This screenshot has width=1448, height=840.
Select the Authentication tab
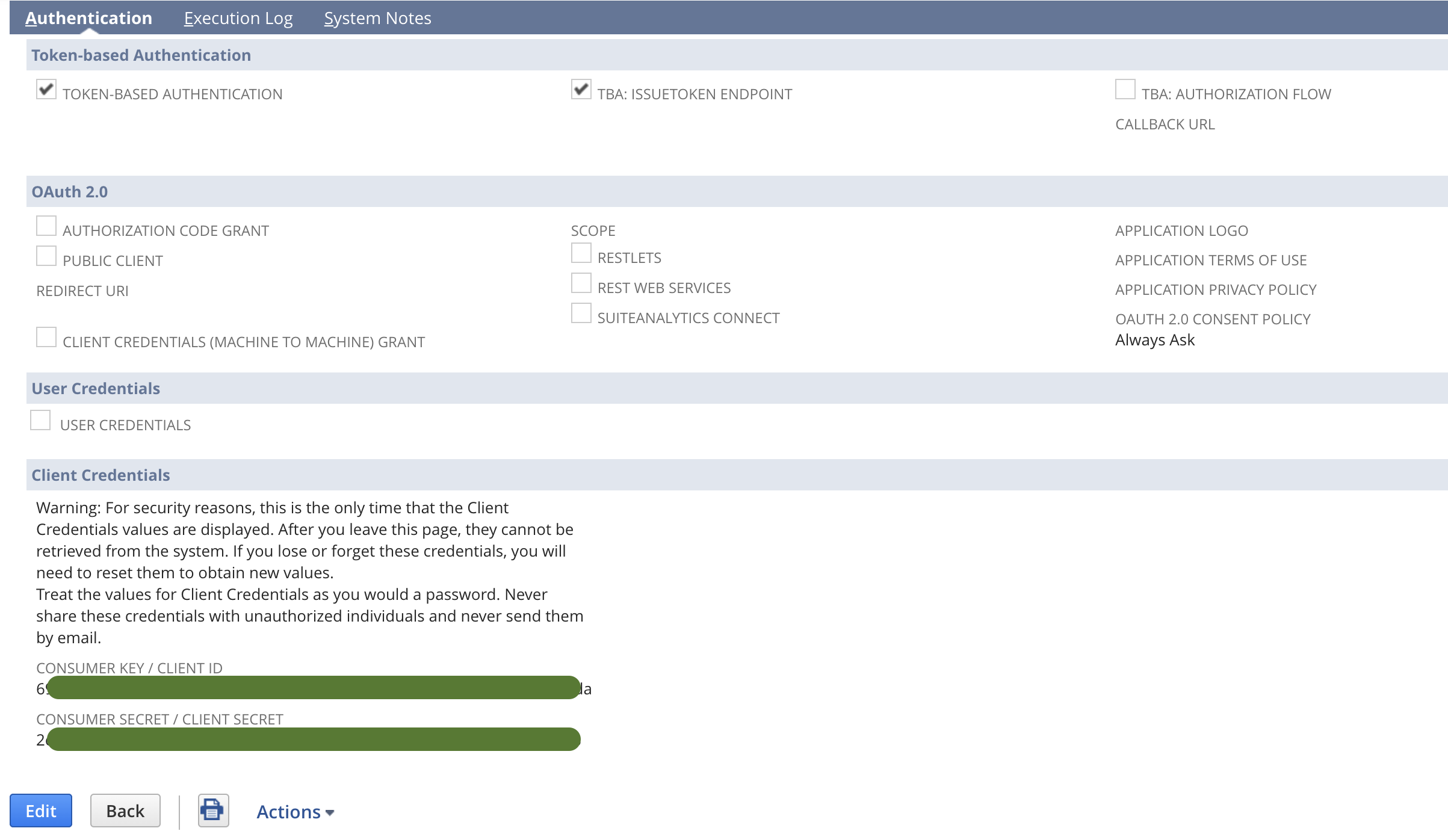89,17
